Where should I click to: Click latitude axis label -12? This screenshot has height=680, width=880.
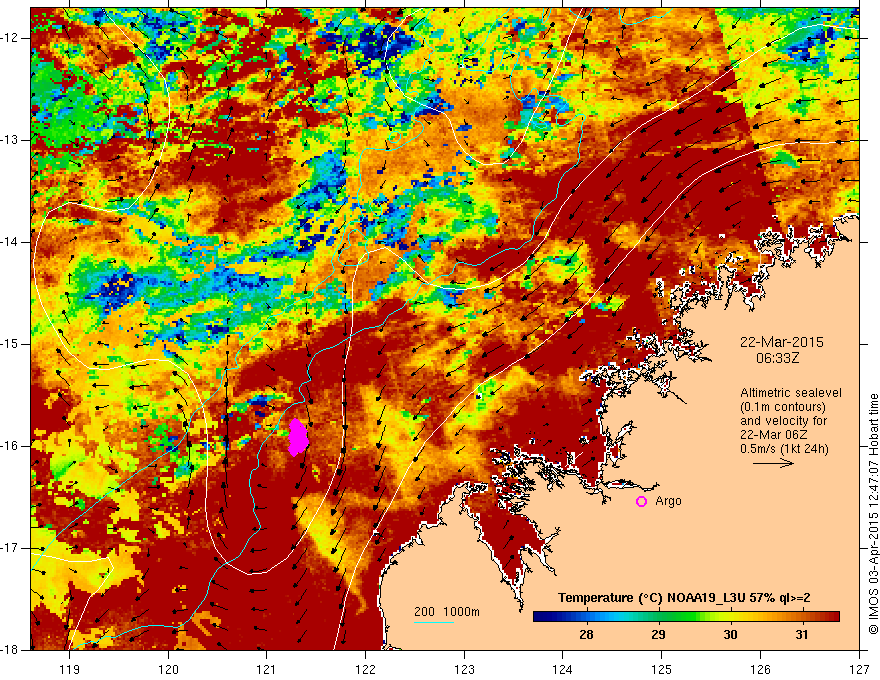tap(10, 38)
